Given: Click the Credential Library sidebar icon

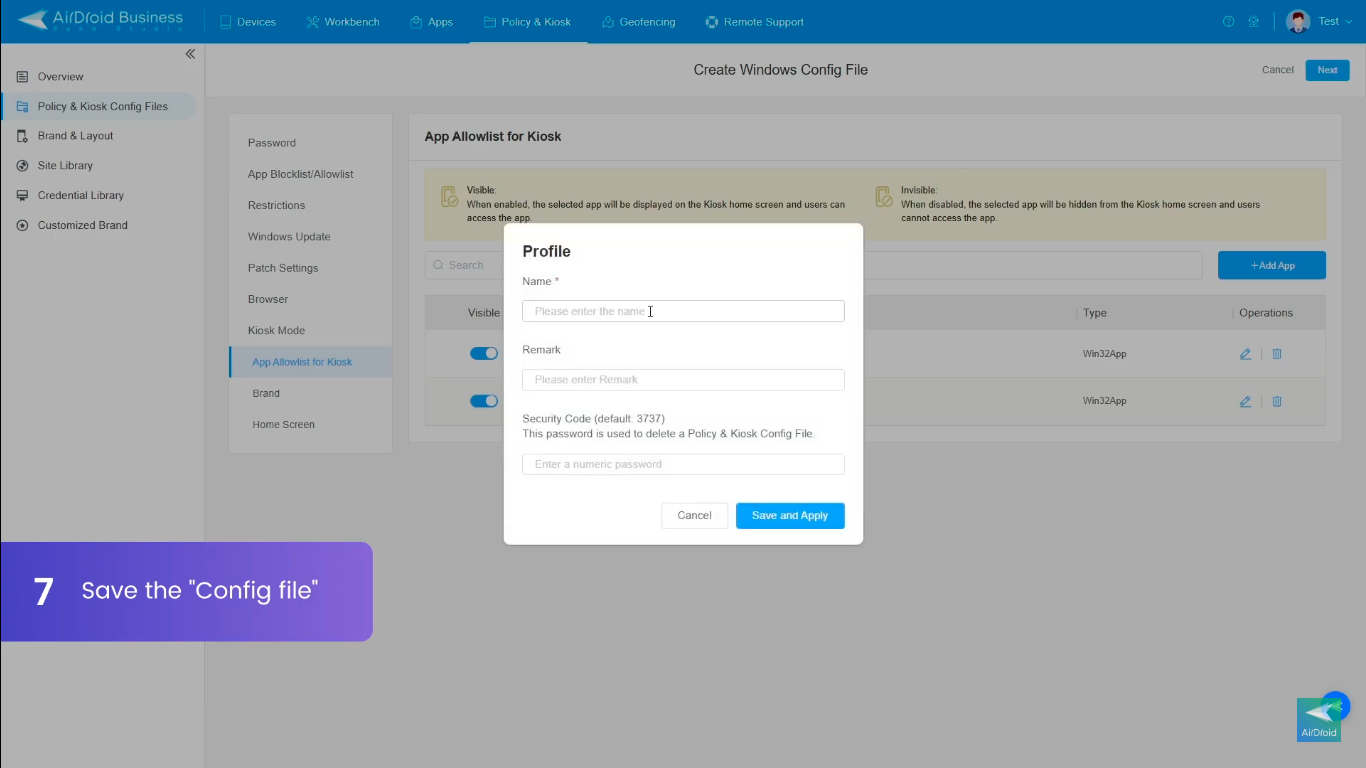Looking at the screenshot, I should pyautogui.click(x=22, y=196).
